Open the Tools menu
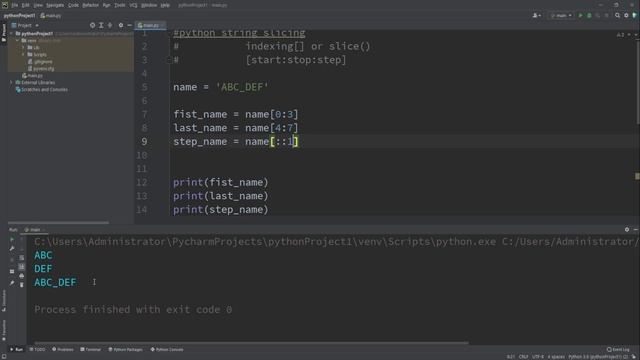Screen dimensions: 640x360 pyautogui.click(x=120, y=5)
